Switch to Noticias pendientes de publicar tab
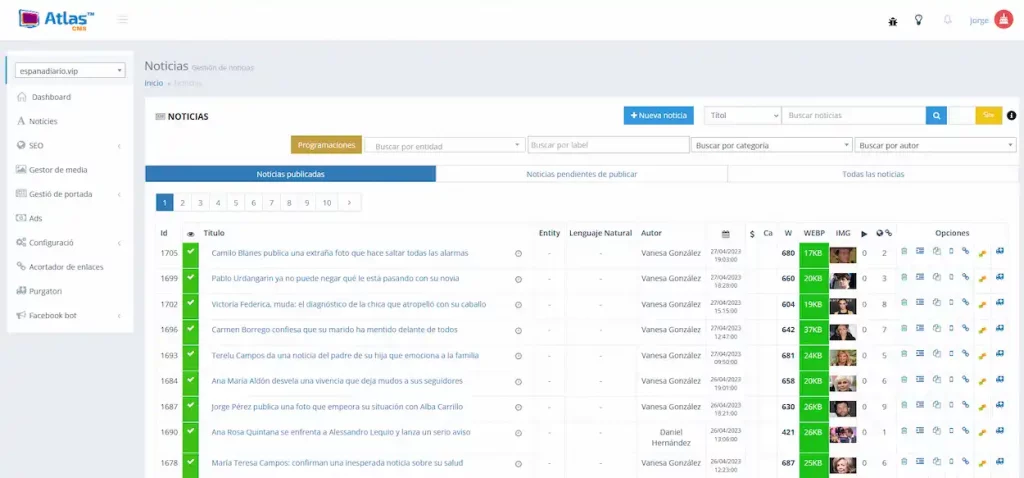The height and width of the screenshot is (478, 1024). (x=581, y=174)
